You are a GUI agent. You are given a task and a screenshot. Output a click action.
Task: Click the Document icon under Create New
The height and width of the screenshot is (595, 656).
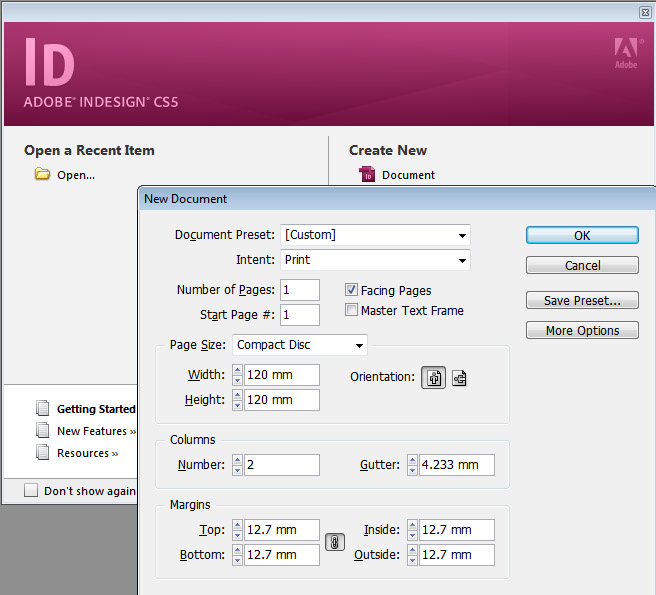point(367,174)
